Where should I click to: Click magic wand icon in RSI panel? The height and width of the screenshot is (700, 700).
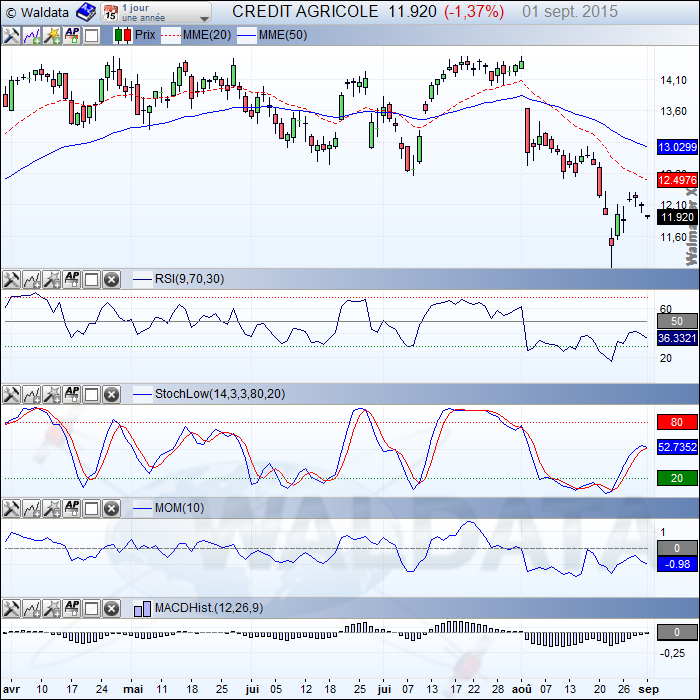(x=51, y=279)
